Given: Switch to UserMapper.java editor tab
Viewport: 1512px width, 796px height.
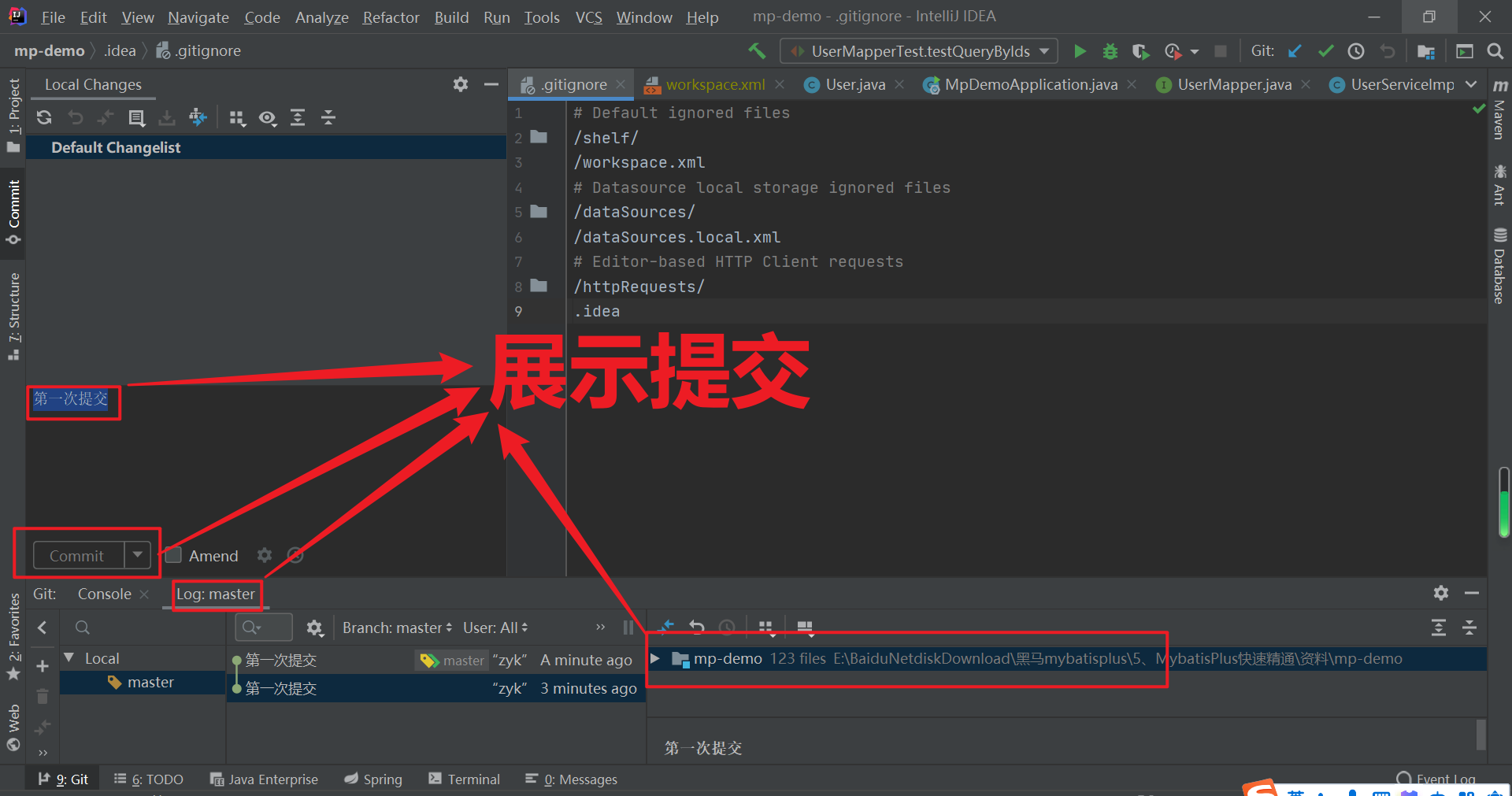Looking at the screenshot, I should tap(1234, 84).
